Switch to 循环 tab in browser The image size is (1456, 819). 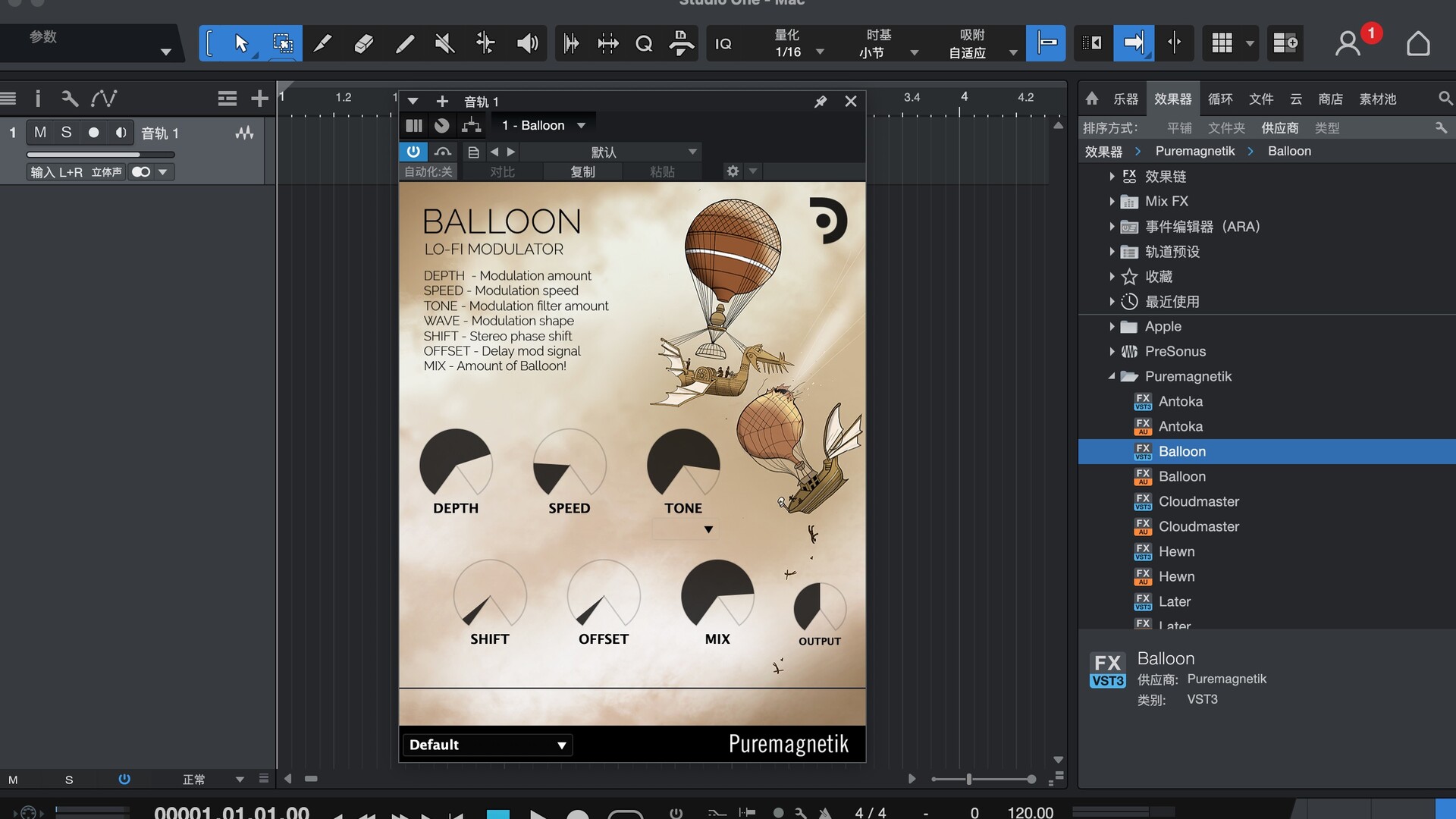1220,99
